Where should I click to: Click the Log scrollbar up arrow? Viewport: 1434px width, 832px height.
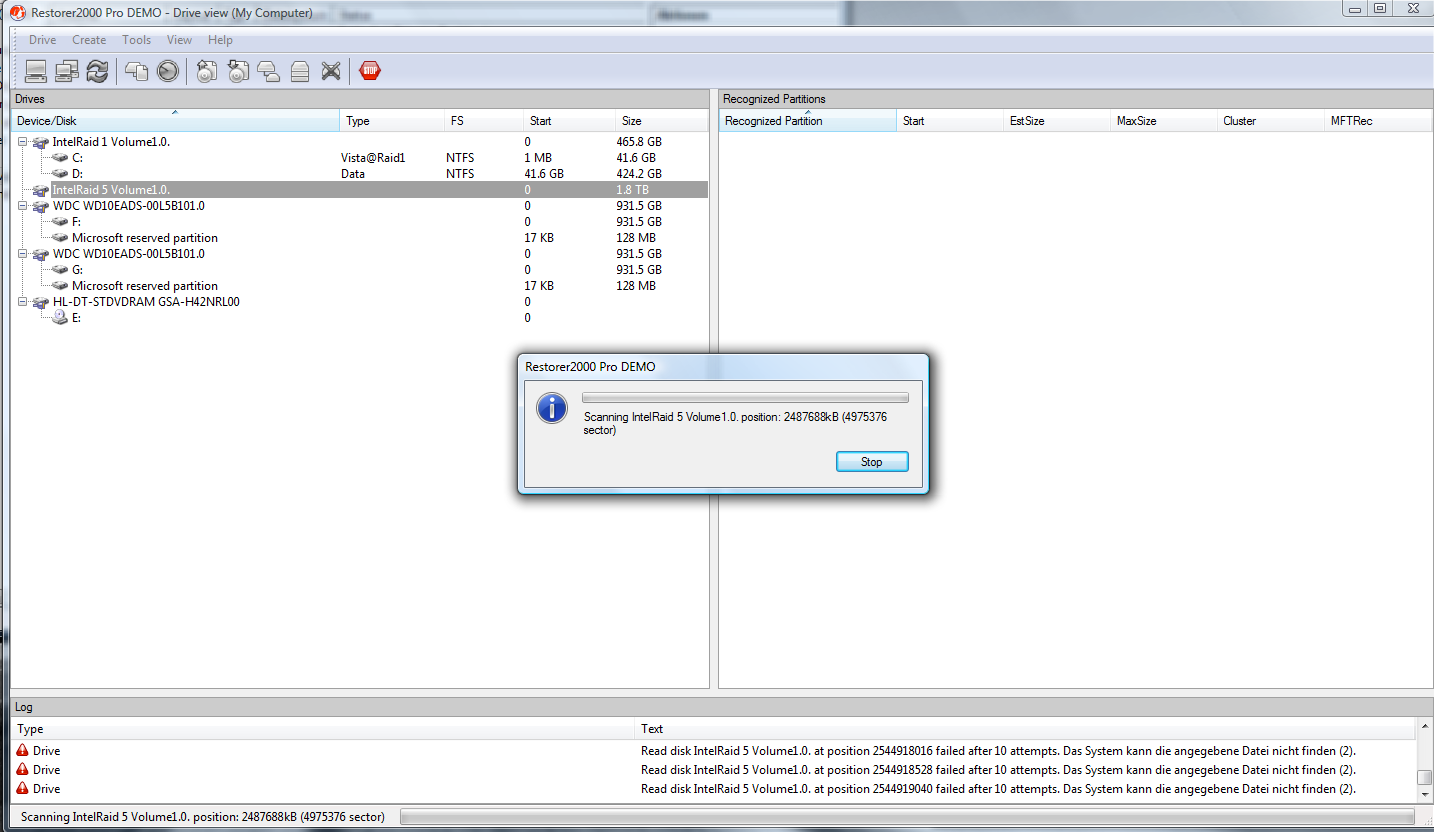(x=1424, y=727)
